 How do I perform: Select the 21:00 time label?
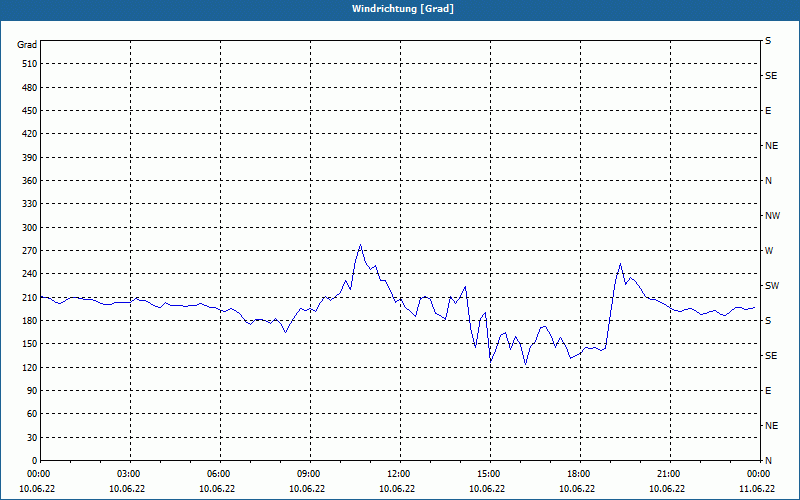pos(669,474)
